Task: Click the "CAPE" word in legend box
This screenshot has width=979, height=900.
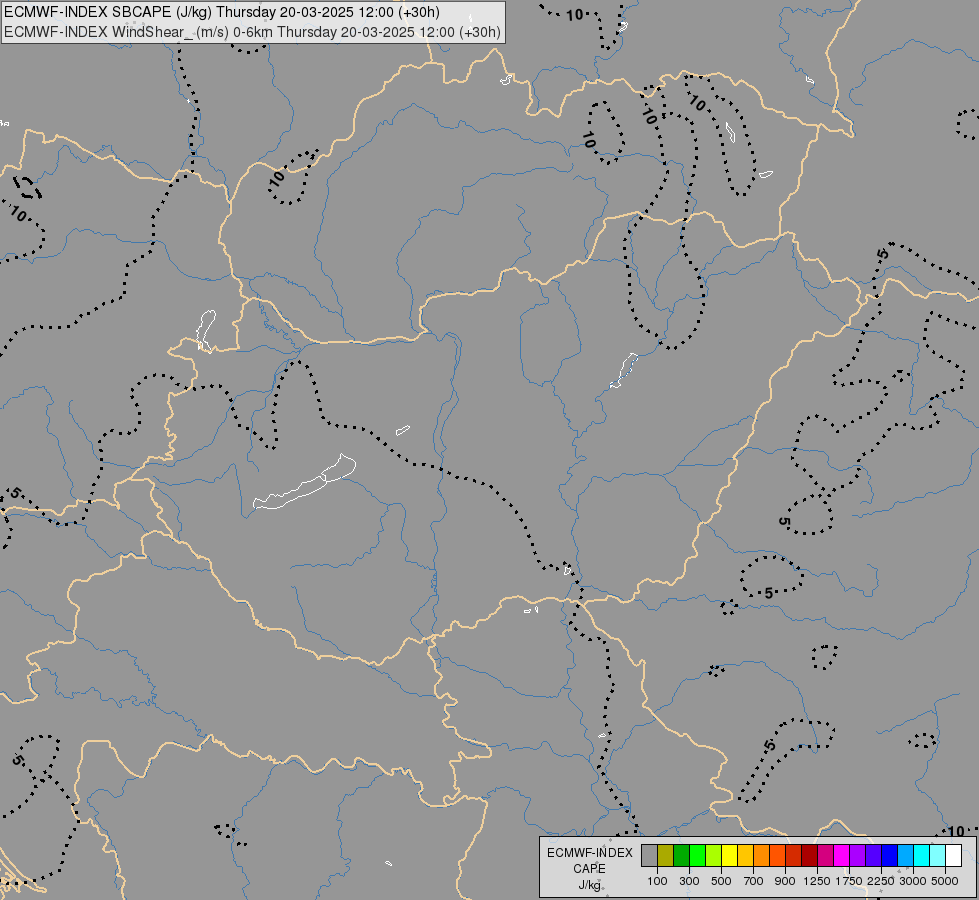Action: 589,869
